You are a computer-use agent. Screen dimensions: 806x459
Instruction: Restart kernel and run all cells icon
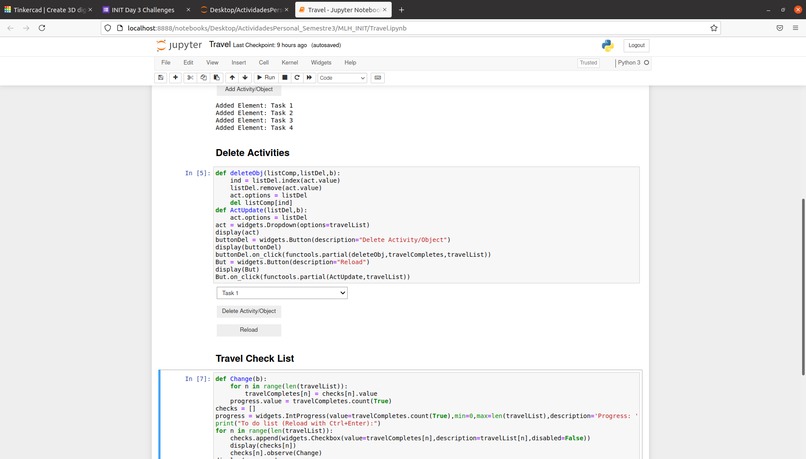click(x=309, y=78)
